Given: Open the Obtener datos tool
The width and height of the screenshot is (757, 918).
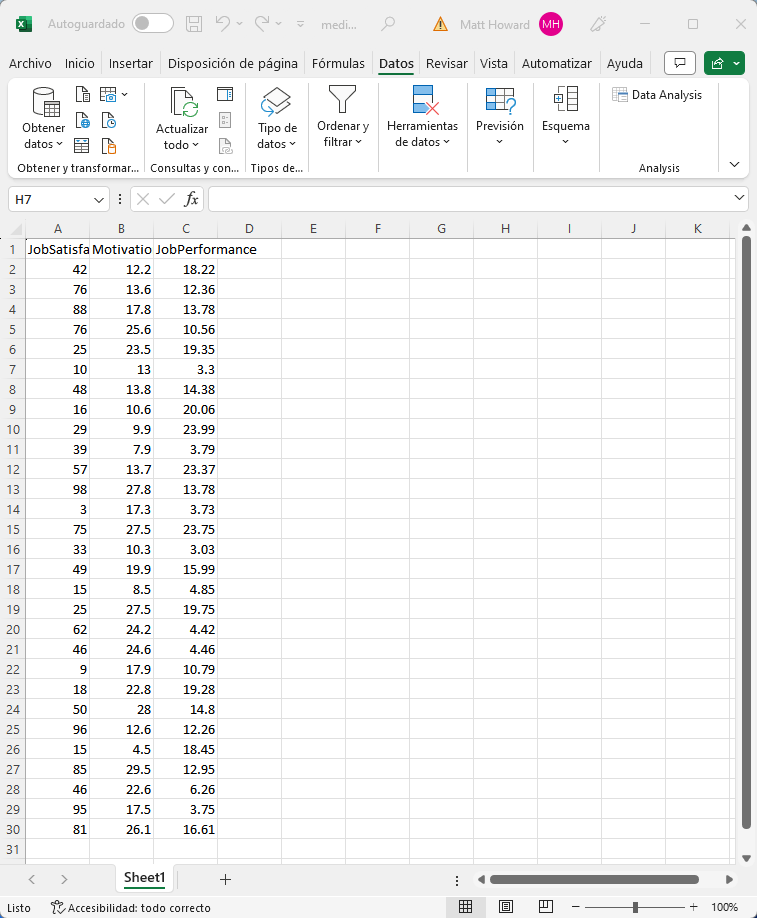Looking at the screenshot, I should pos(44,119).
